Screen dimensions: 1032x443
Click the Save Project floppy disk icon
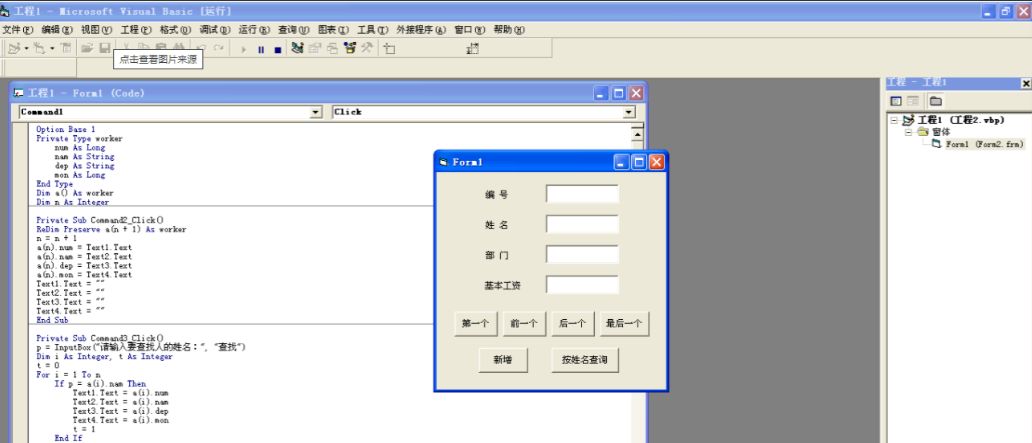pyautogui.click(x=105, y=48)
